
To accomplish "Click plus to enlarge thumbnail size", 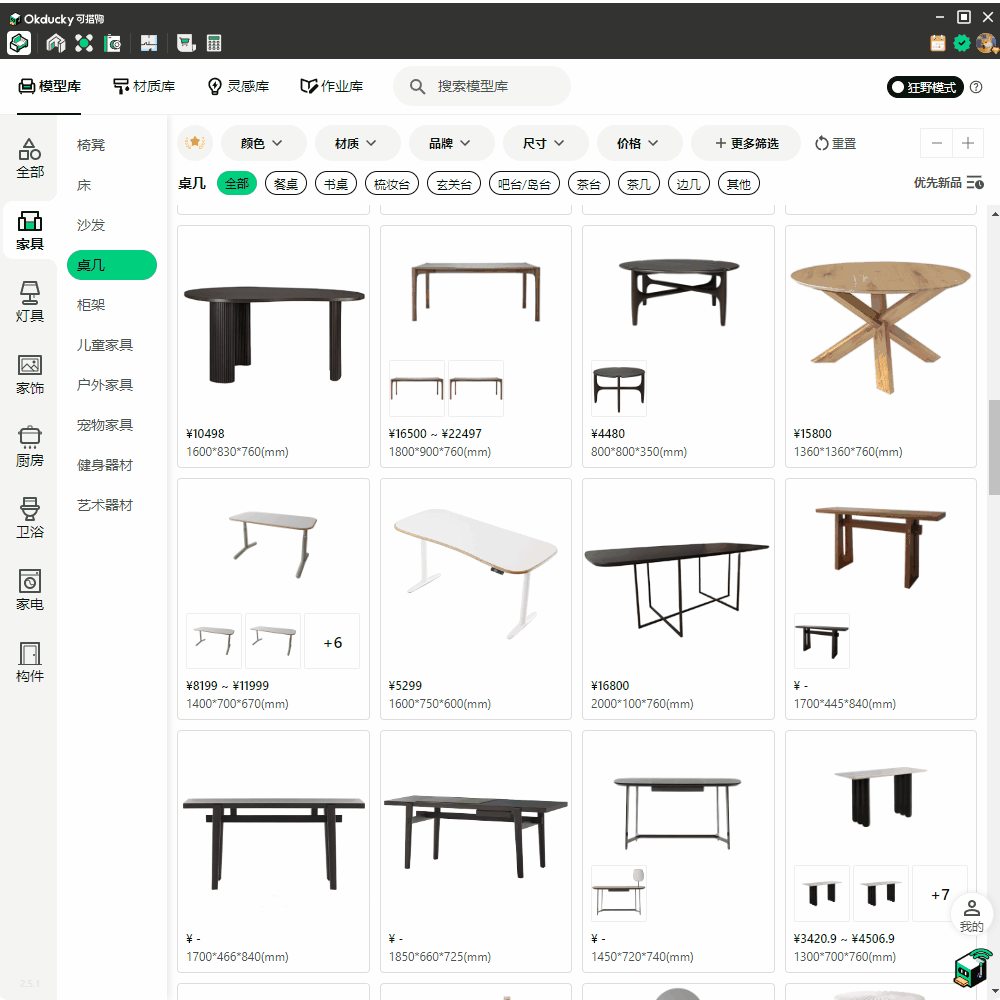I will tap(967, 143).
